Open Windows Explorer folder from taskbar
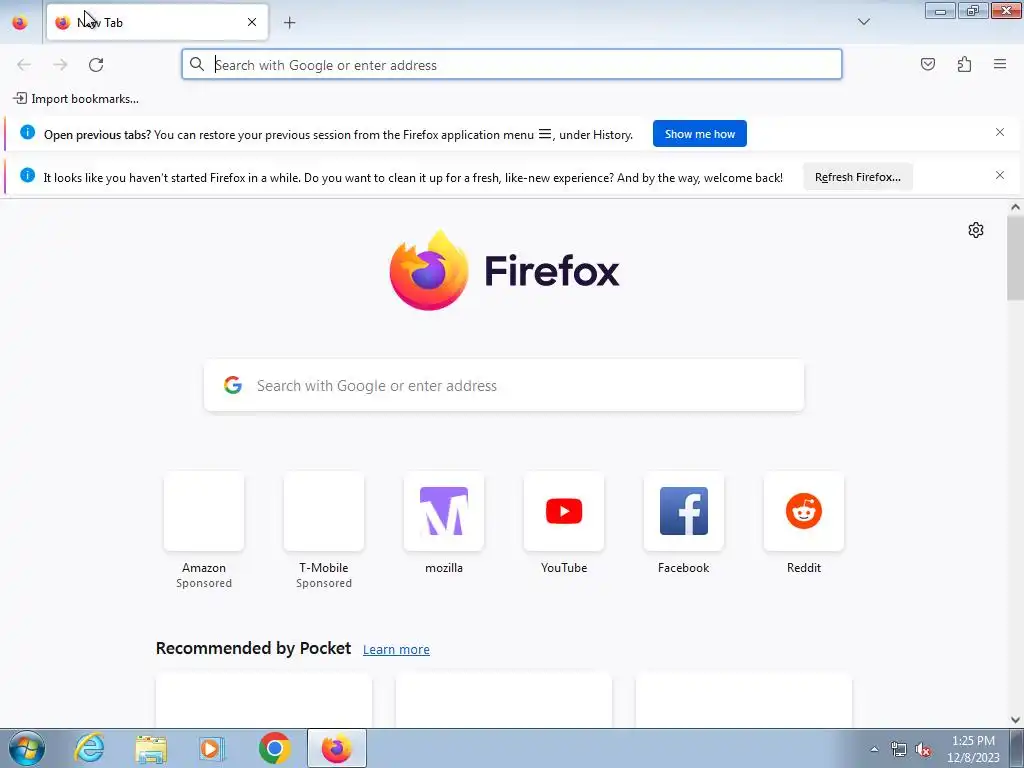Screen dimensions: 1024x768 click(151, 748)
